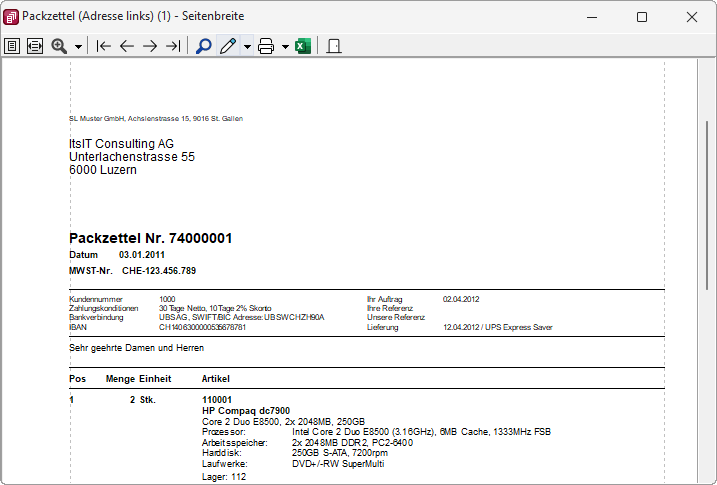
Task: Click the door exit preview icon
Action: click(x=334, y=46)
